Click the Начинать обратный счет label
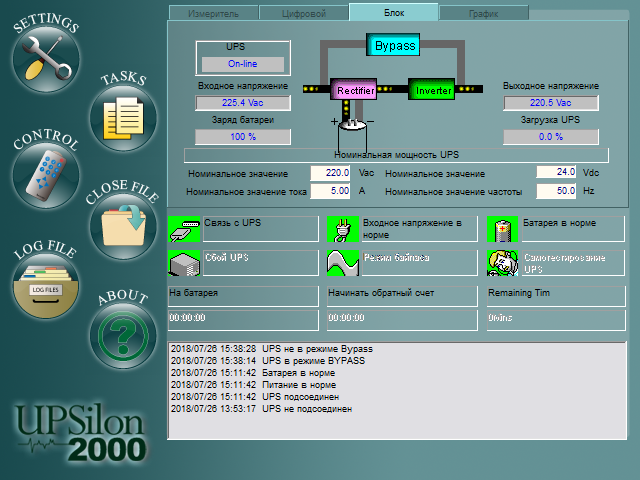 (402, 296)
